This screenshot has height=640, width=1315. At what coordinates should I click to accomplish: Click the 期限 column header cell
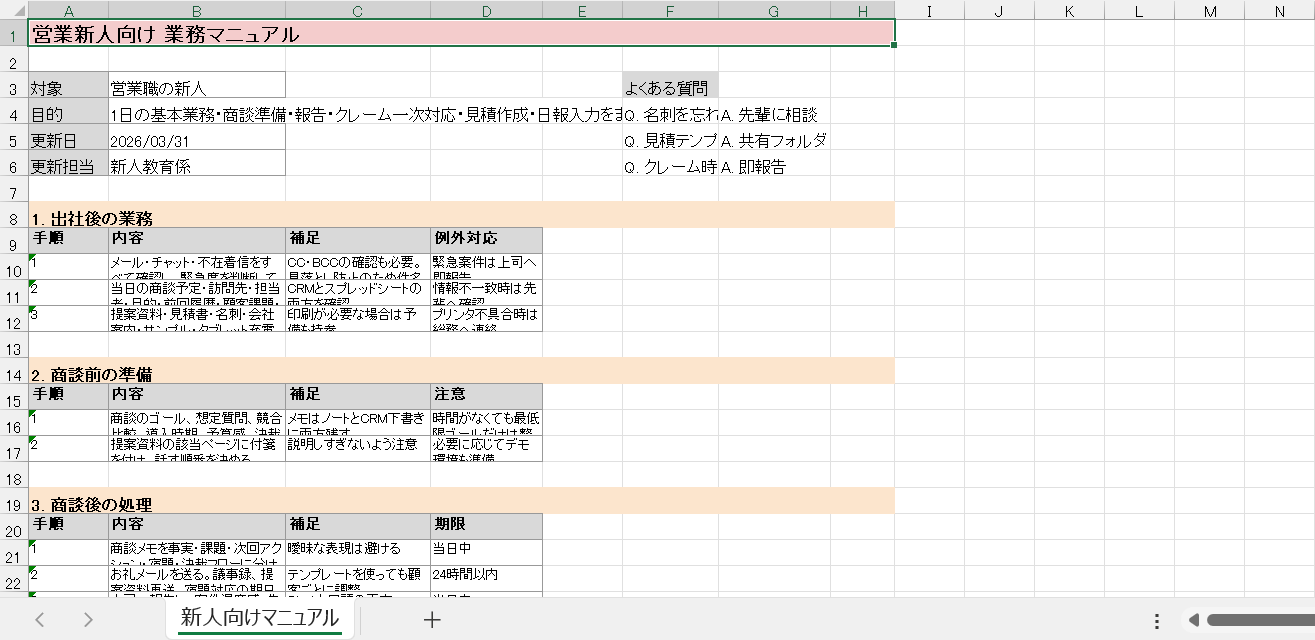[x=486, y=526]
